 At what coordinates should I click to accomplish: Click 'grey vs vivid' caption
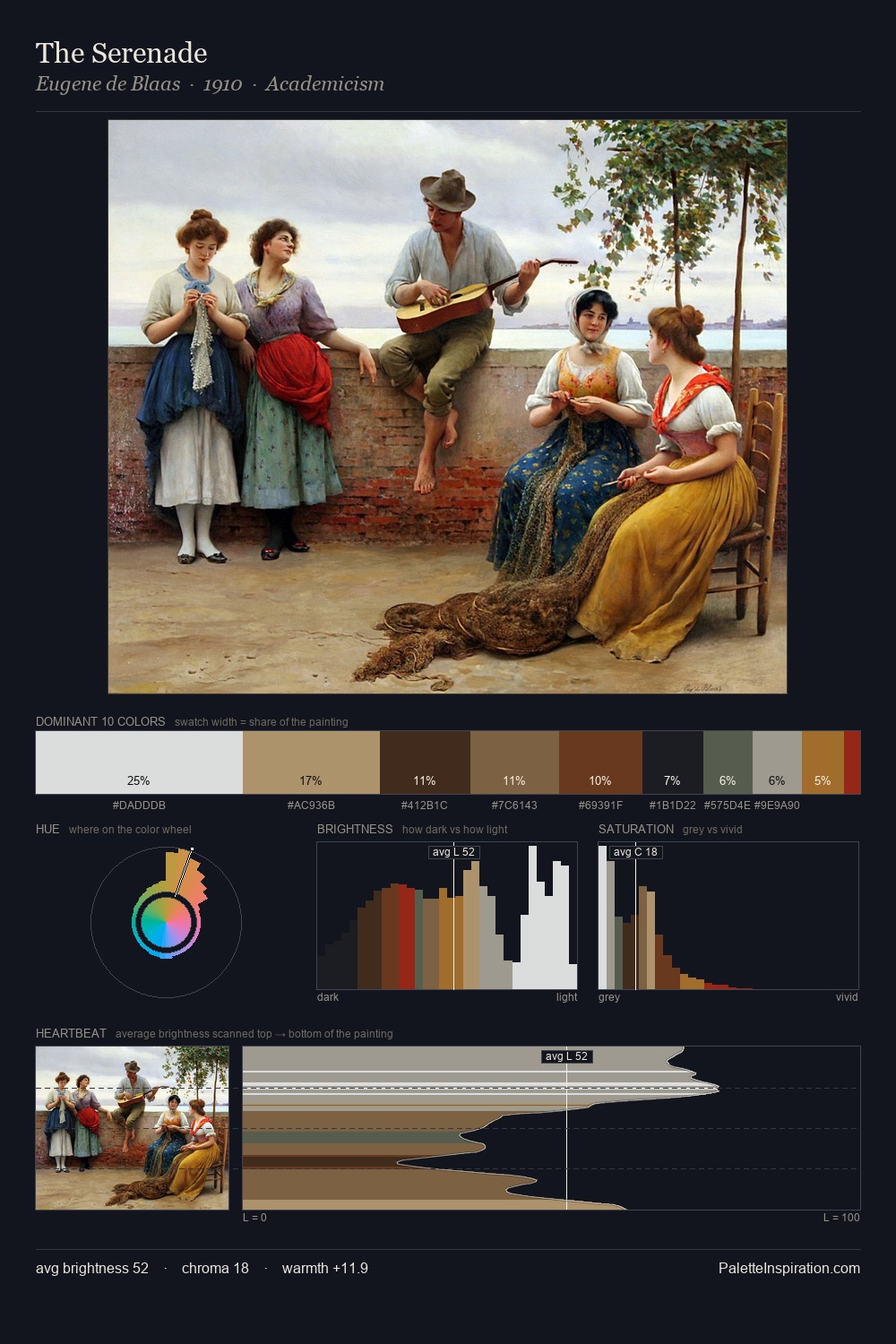pyautogui.click(x=712, y=830)
